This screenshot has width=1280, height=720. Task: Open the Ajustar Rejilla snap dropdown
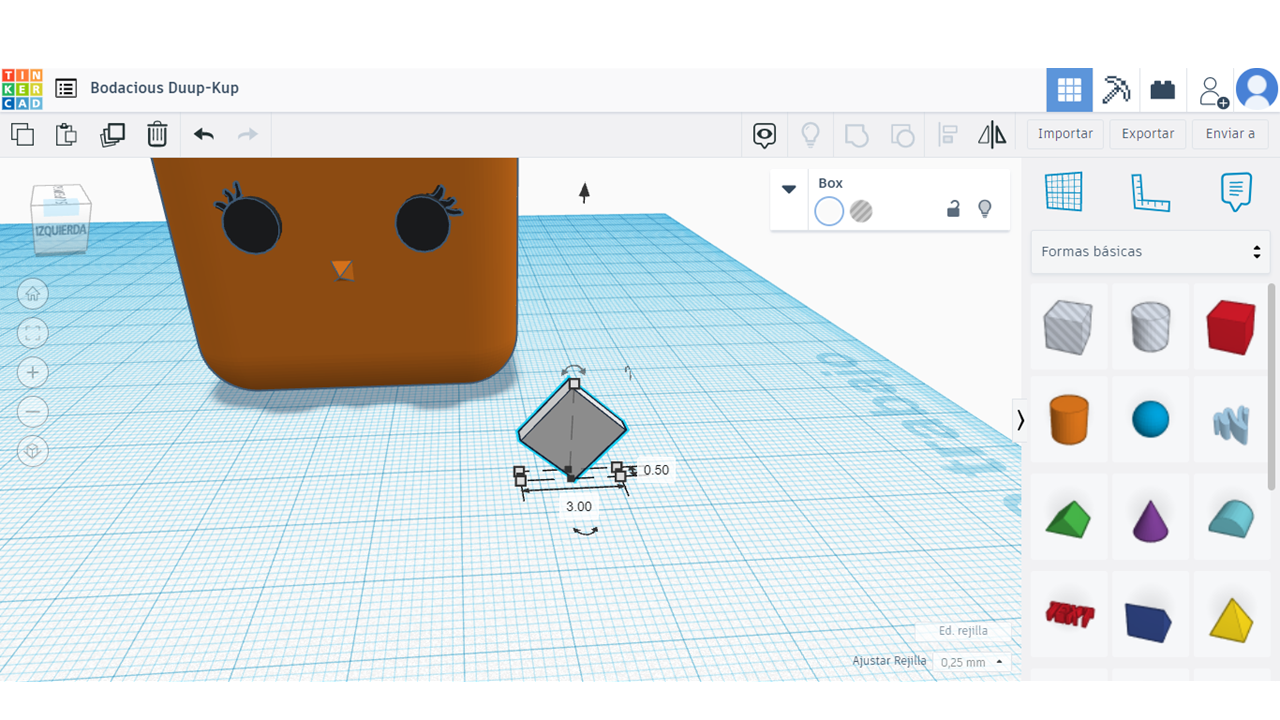click(971, 662)
